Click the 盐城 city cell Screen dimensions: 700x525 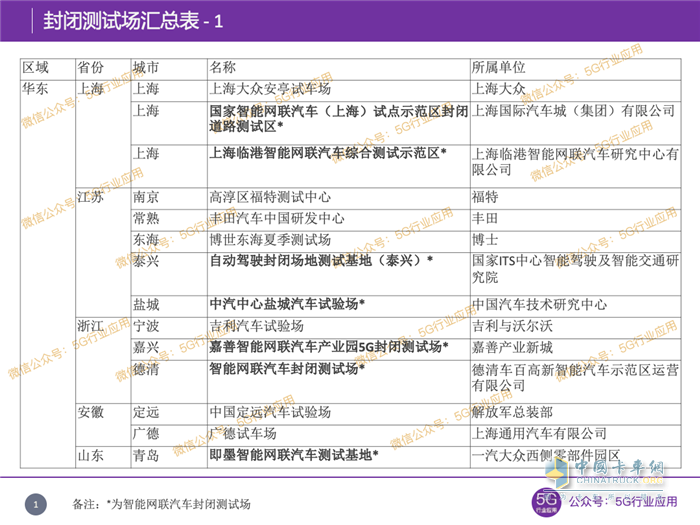tap(169, 306)
